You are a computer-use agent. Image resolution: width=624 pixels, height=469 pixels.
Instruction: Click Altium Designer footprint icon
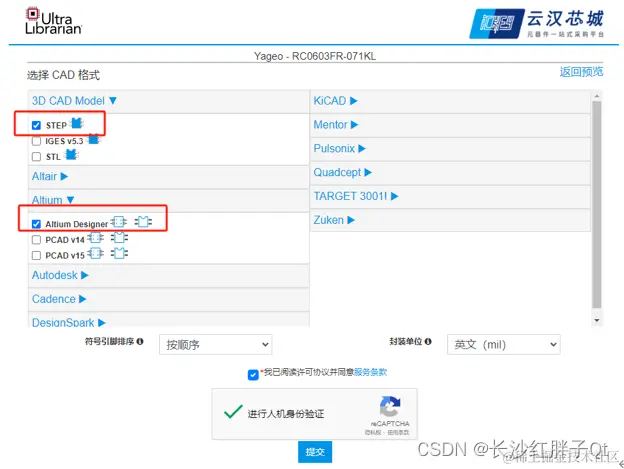click(143, 222)
